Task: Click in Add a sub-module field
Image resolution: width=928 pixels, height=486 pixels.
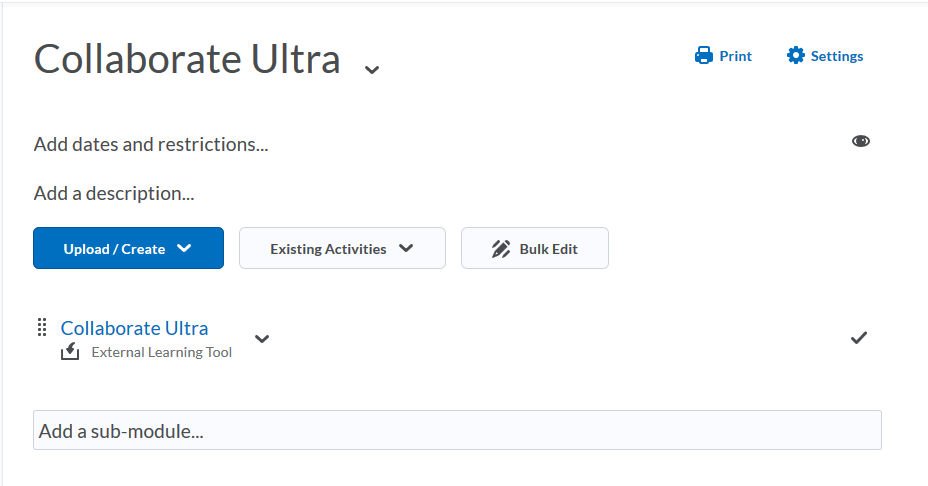Action: tap(457, 431)
